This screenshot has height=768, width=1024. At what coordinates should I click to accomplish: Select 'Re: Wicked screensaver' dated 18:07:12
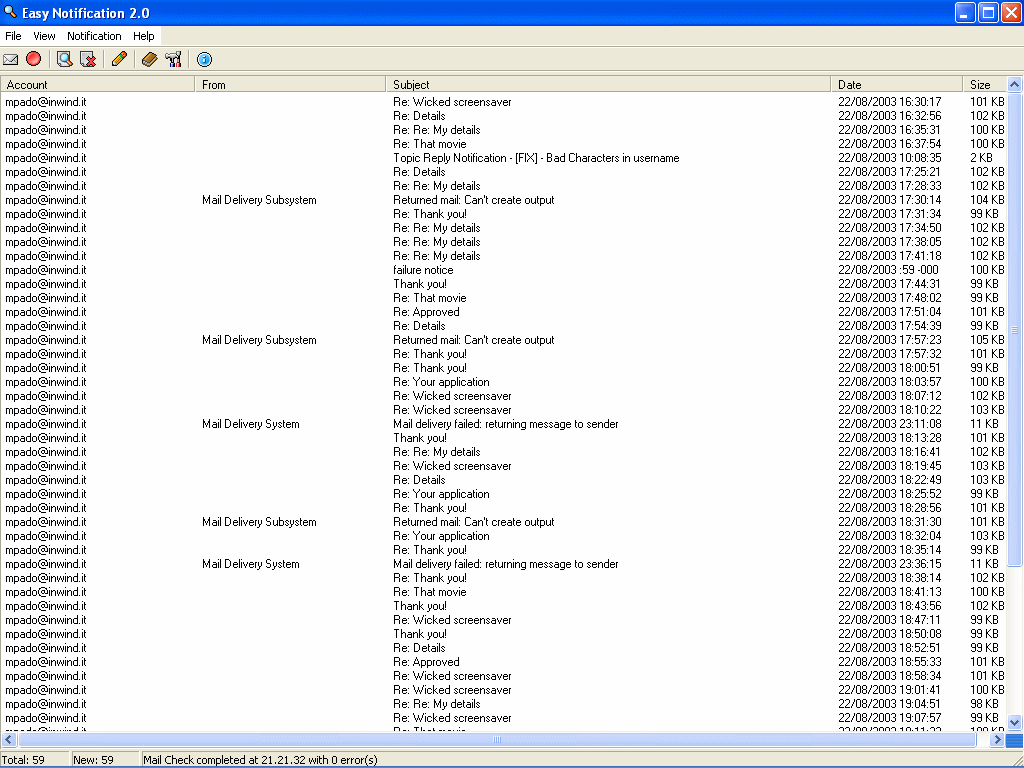[x=504, y=396]
